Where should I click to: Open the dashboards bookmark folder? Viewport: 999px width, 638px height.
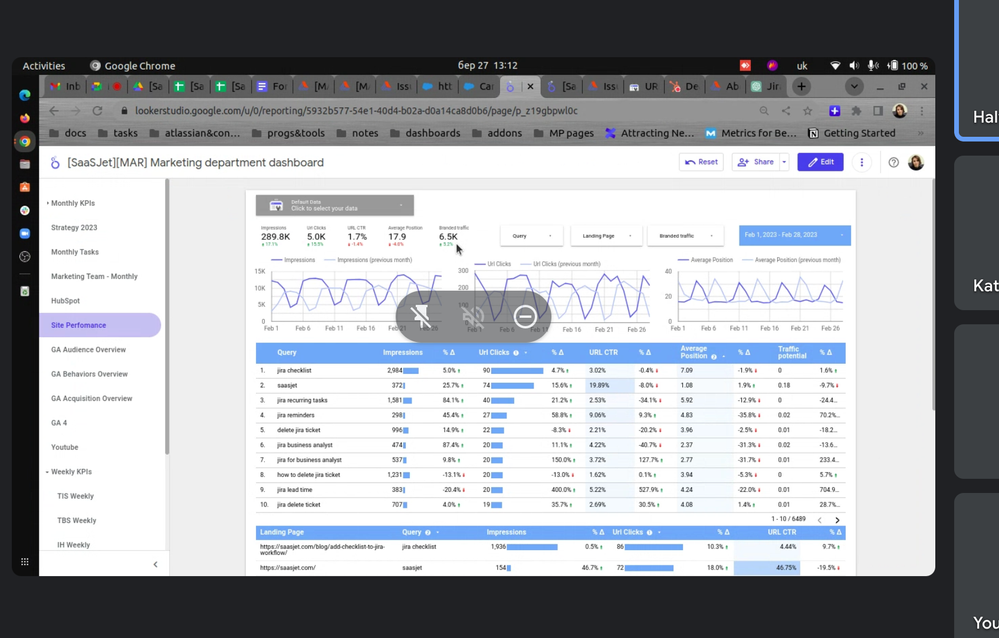tap(425, 133)
